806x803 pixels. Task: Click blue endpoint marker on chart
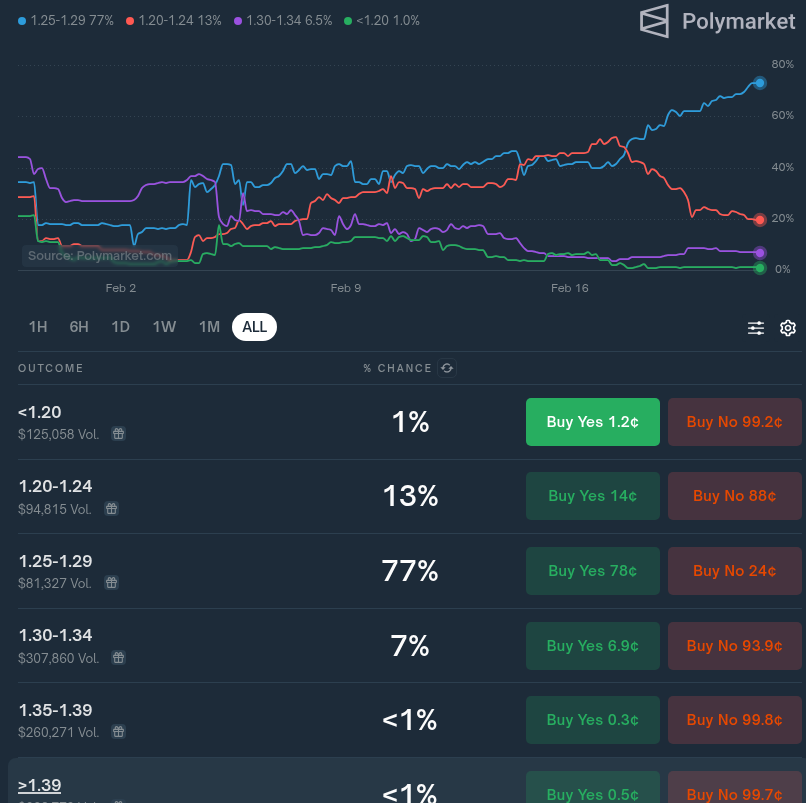pyautogui.click(x=760, y=83)
